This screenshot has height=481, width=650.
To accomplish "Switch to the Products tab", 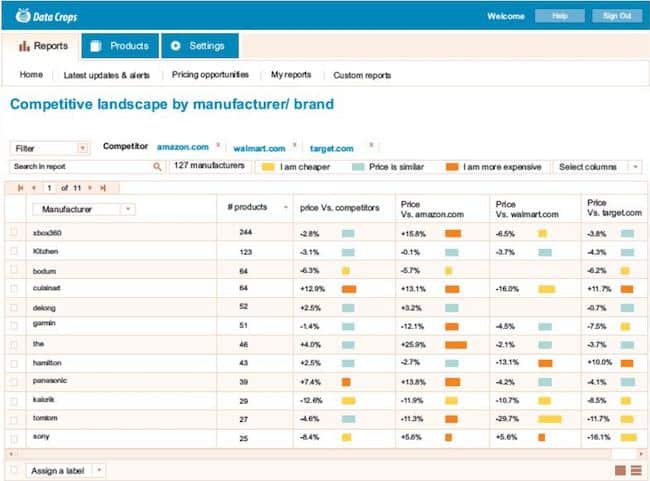I will [x=120, y=46].
